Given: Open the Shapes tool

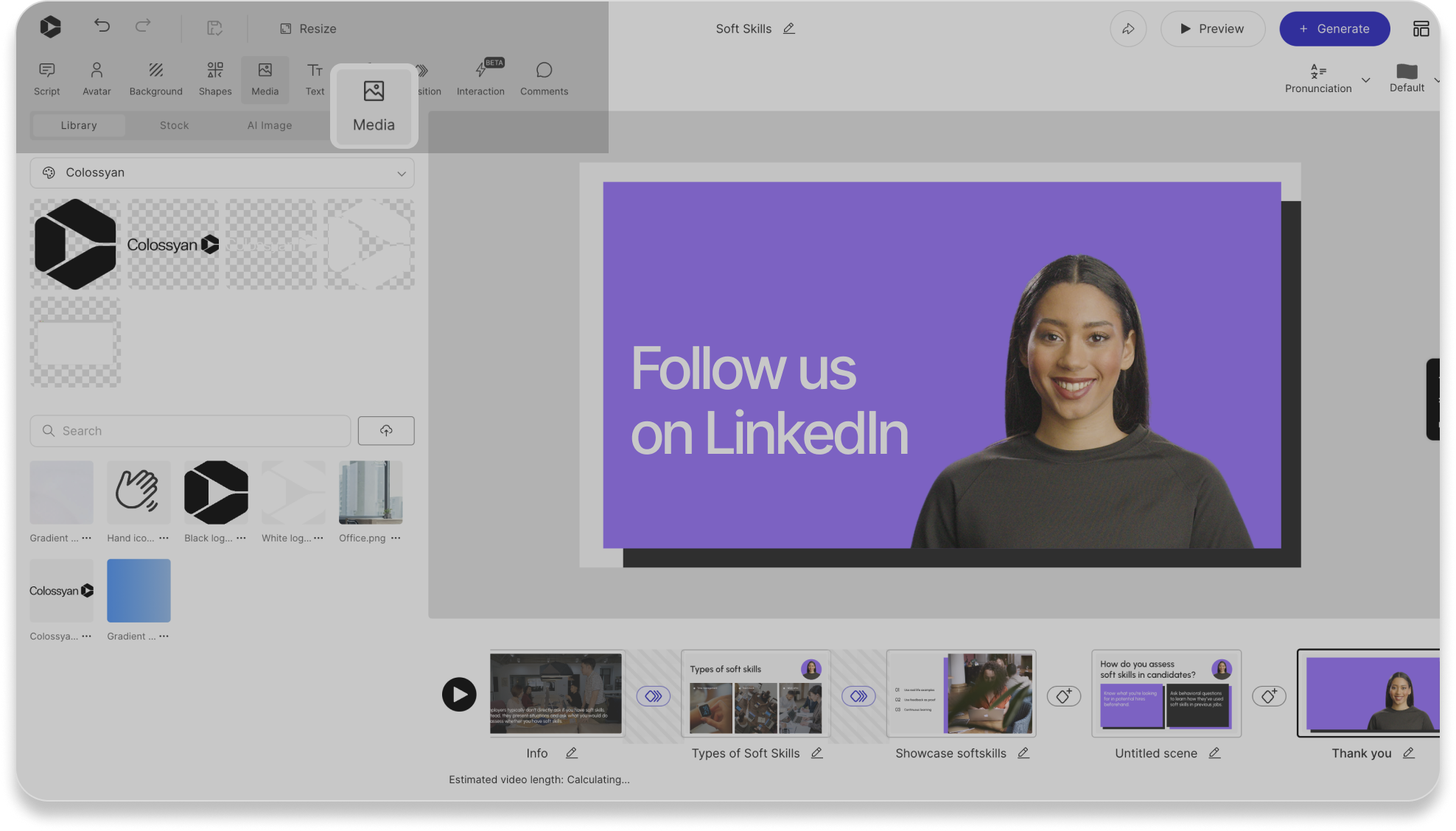Looking at the screenshot, I should pos(215,79).
